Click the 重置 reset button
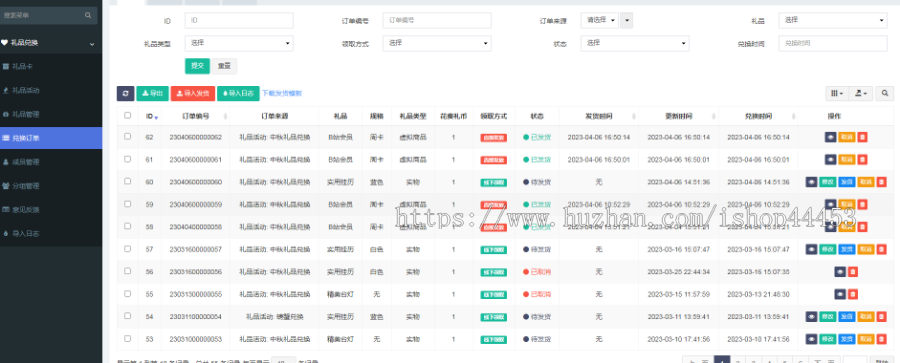 click(224, 66)
